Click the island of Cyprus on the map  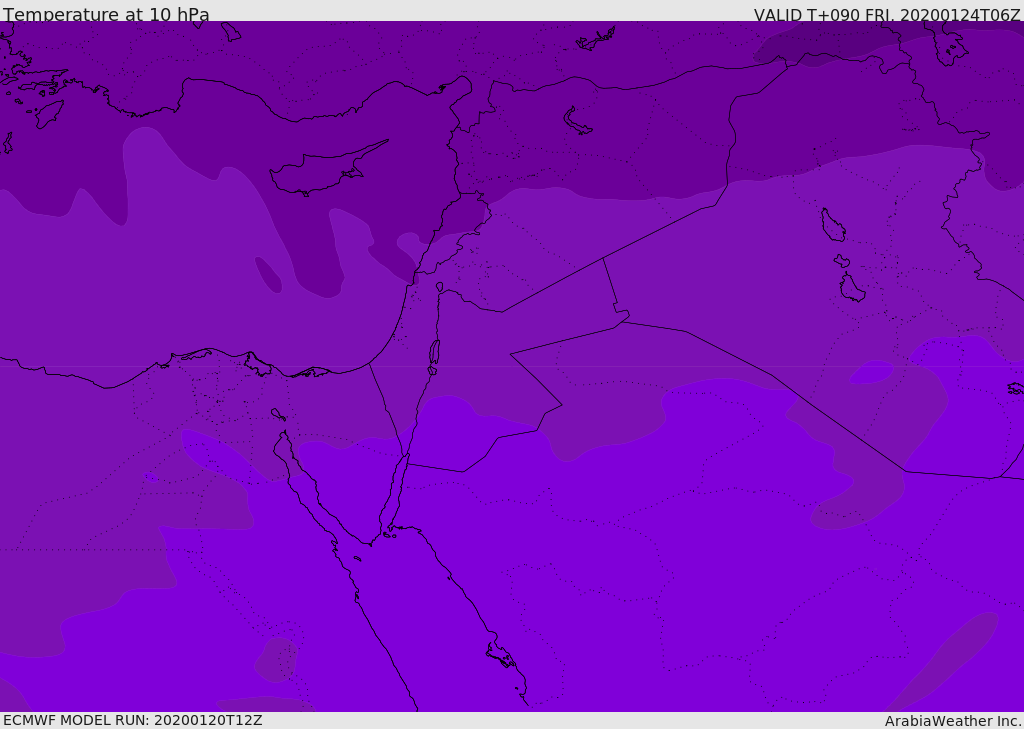pyautogui.click(x=327, y=170)
